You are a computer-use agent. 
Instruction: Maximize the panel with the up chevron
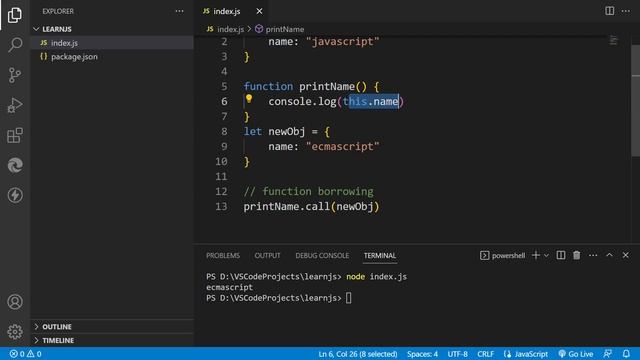pos(609,255)
